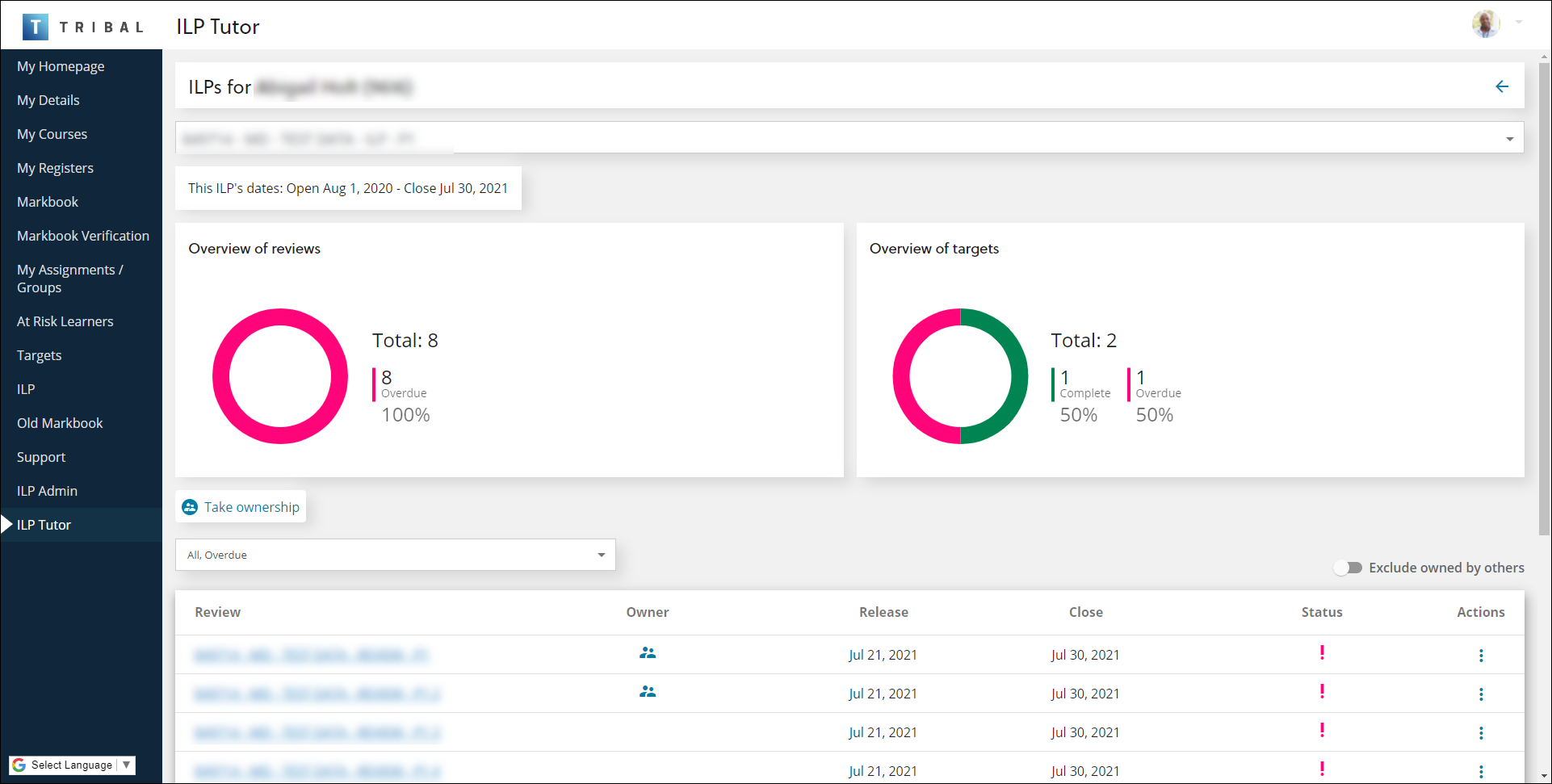Viewport: 1552px width, 784px height.
Task: Open the actions menu on the last visible row
Action: coord(1482,771)
